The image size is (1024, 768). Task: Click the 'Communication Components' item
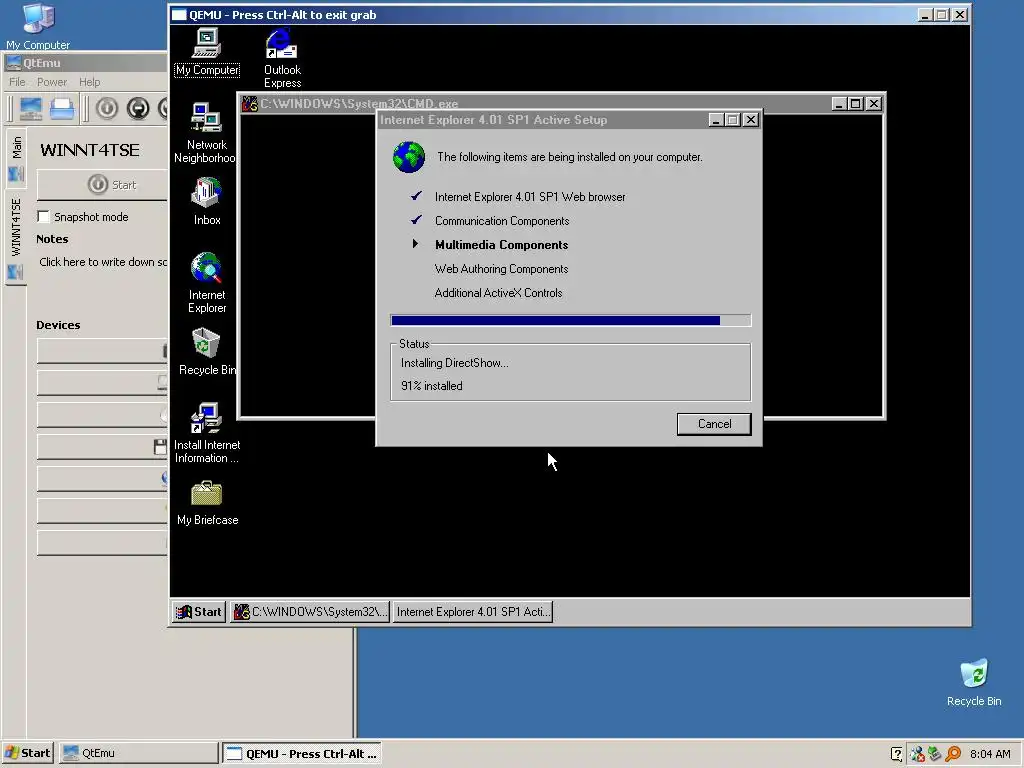[502, 221]
